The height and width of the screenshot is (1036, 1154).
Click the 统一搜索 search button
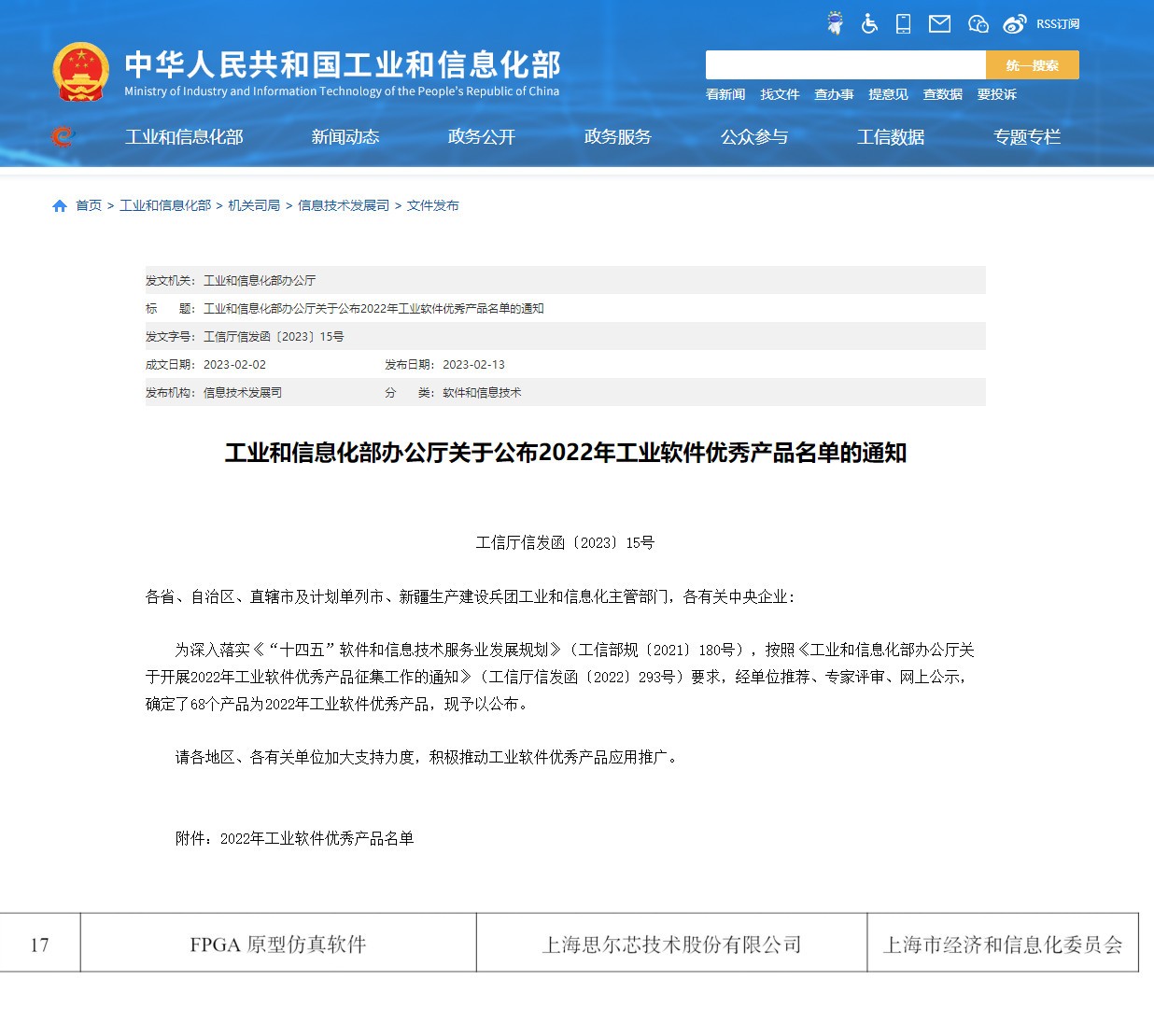coord(1032,65)
